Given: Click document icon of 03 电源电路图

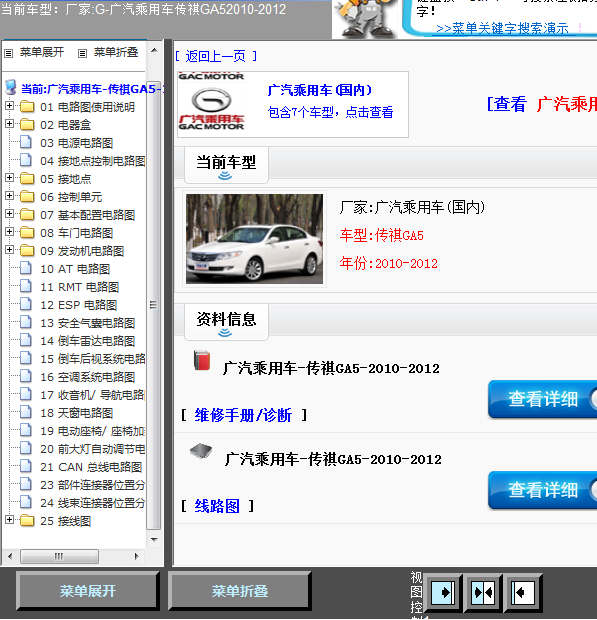Looking at the screenshot, I should coord(26,142).
